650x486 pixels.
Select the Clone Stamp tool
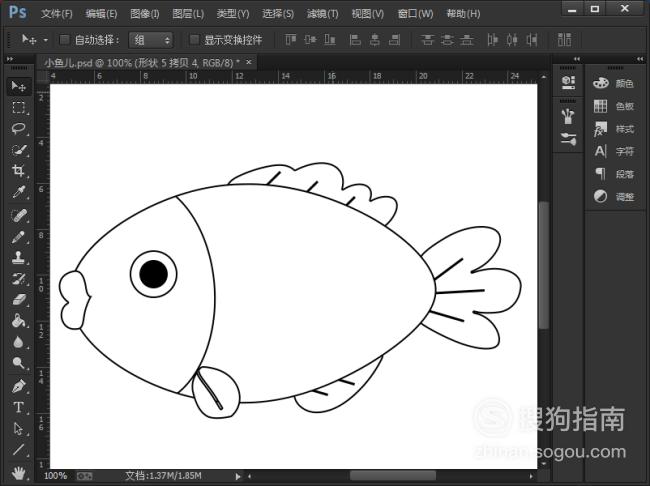[19, 258]
